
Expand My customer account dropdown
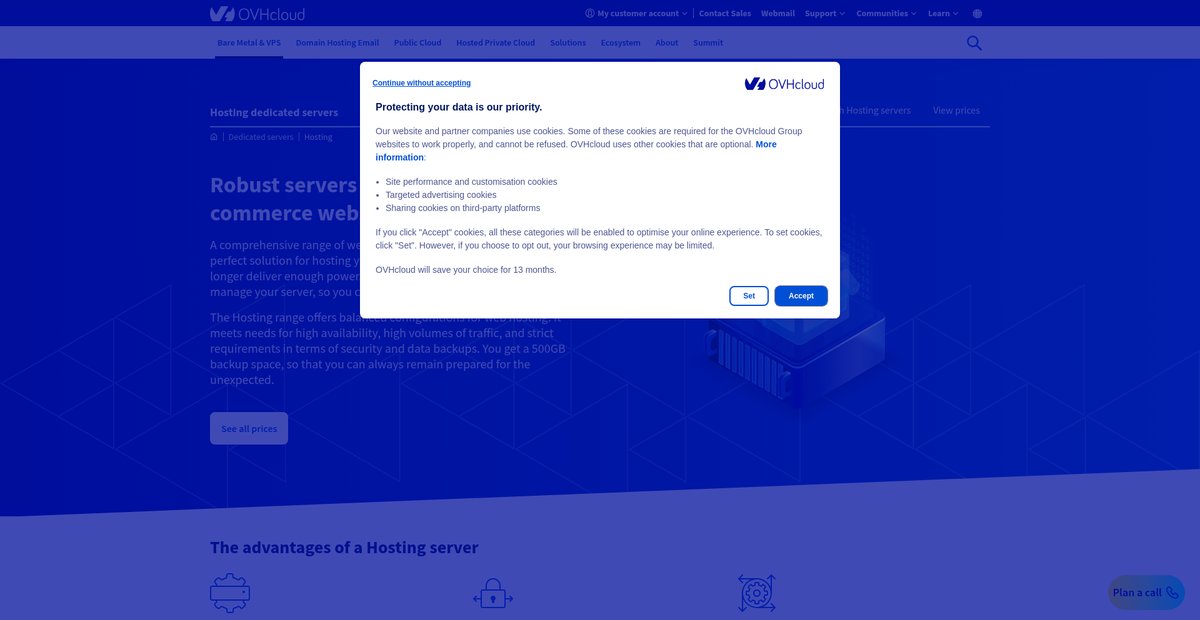tap(636, 14)
